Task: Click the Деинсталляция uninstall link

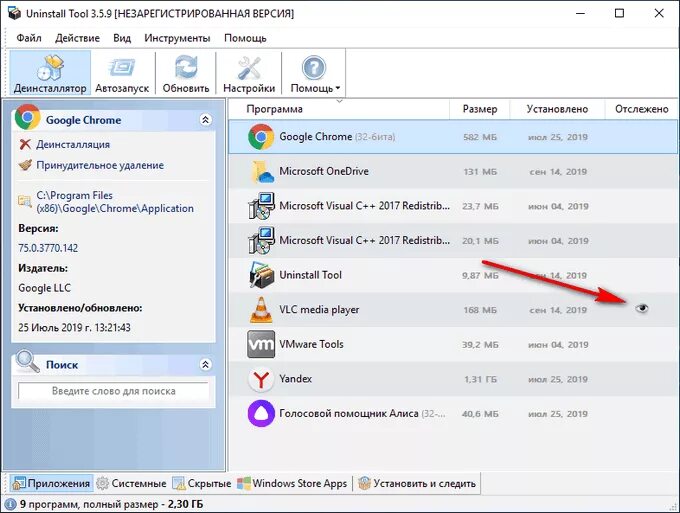Action: [x=73, y=144]
